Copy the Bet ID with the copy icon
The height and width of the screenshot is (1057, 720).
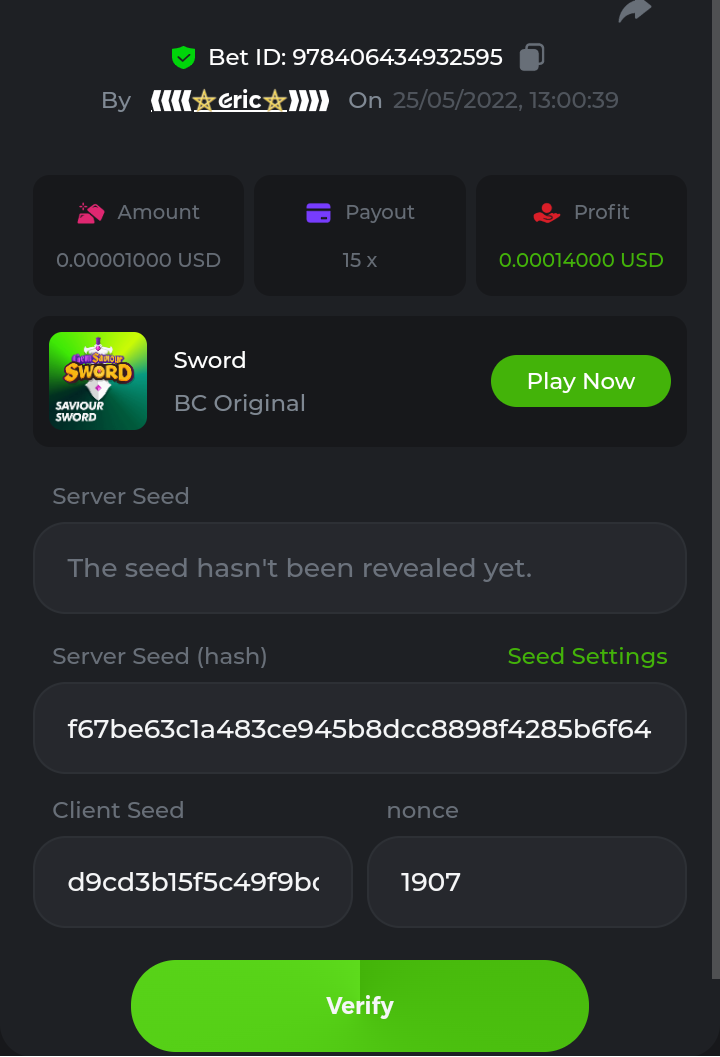pyautogui.click(x=532, y=57)
